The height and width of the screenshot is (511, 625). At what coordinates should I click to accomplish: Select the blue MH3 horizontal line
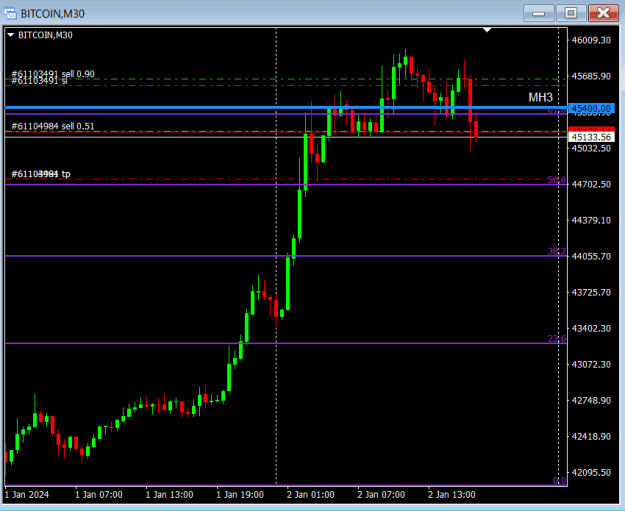point(285,107)
